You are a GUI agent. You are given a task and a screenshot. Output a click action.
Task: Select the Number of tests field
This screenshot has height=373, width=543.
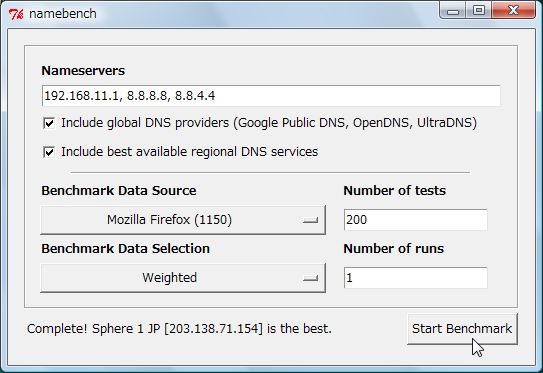click(x=416, y=220)
